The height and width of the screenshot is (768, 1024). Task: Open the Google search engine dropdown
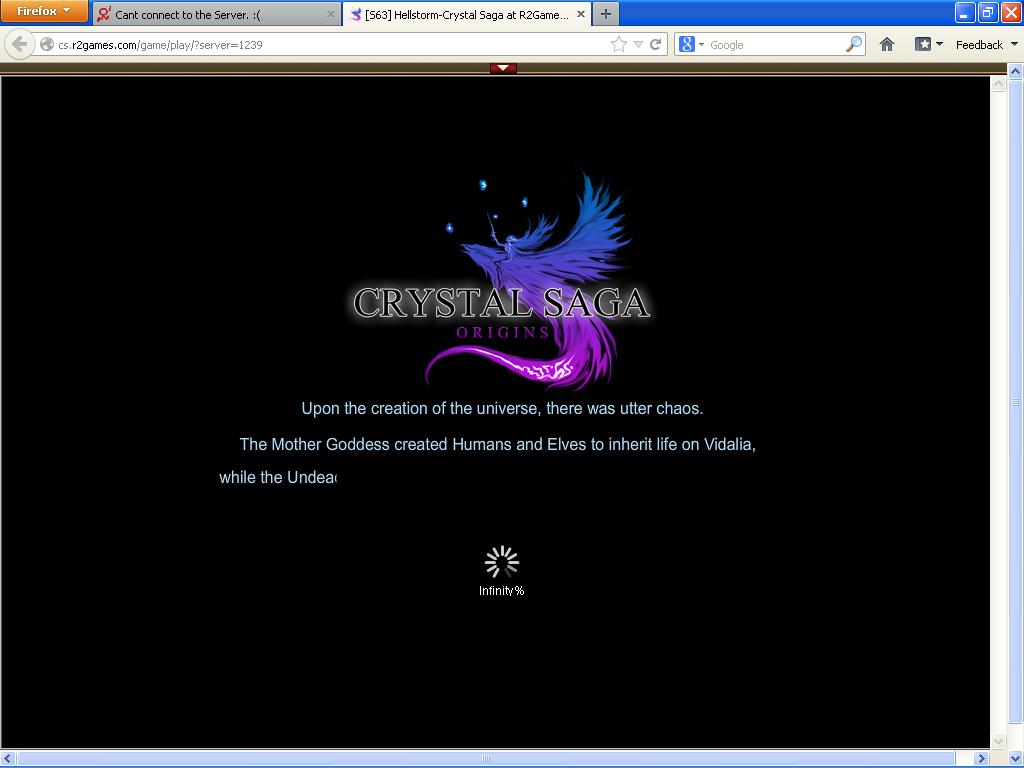(x=690, y=44)
